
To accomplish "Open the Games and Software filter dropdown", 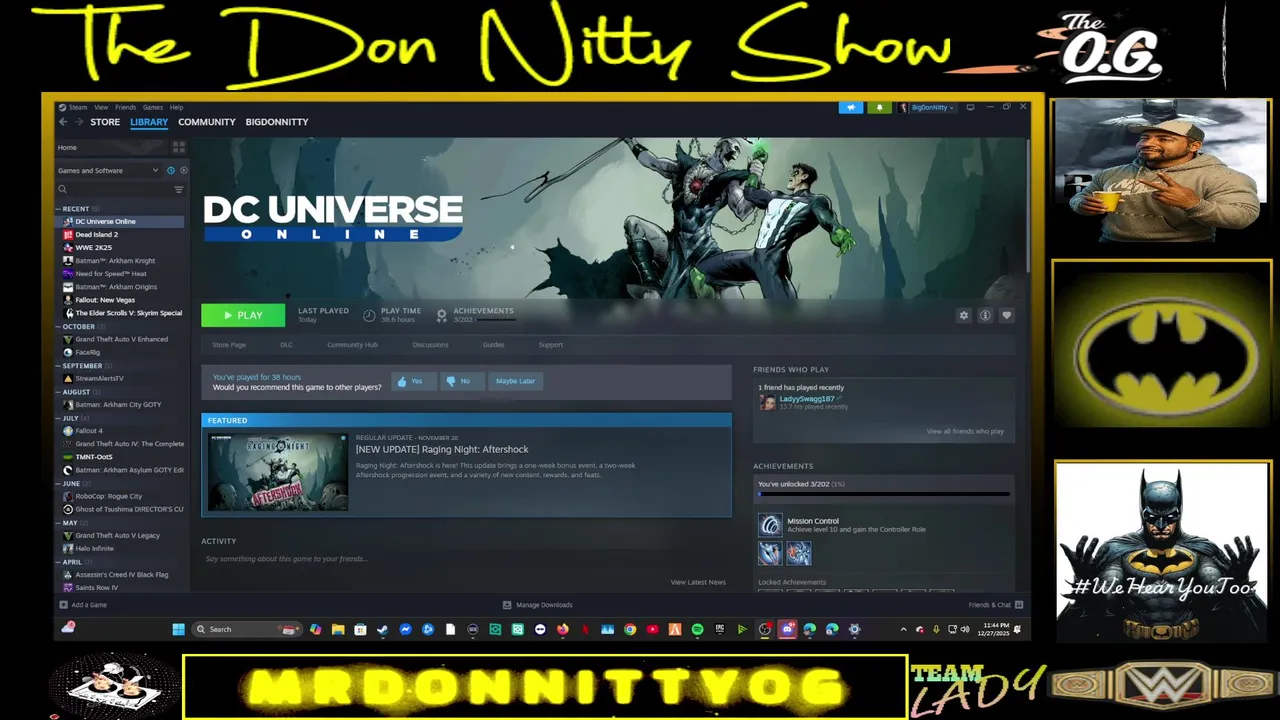I will [x=108, y=171].
